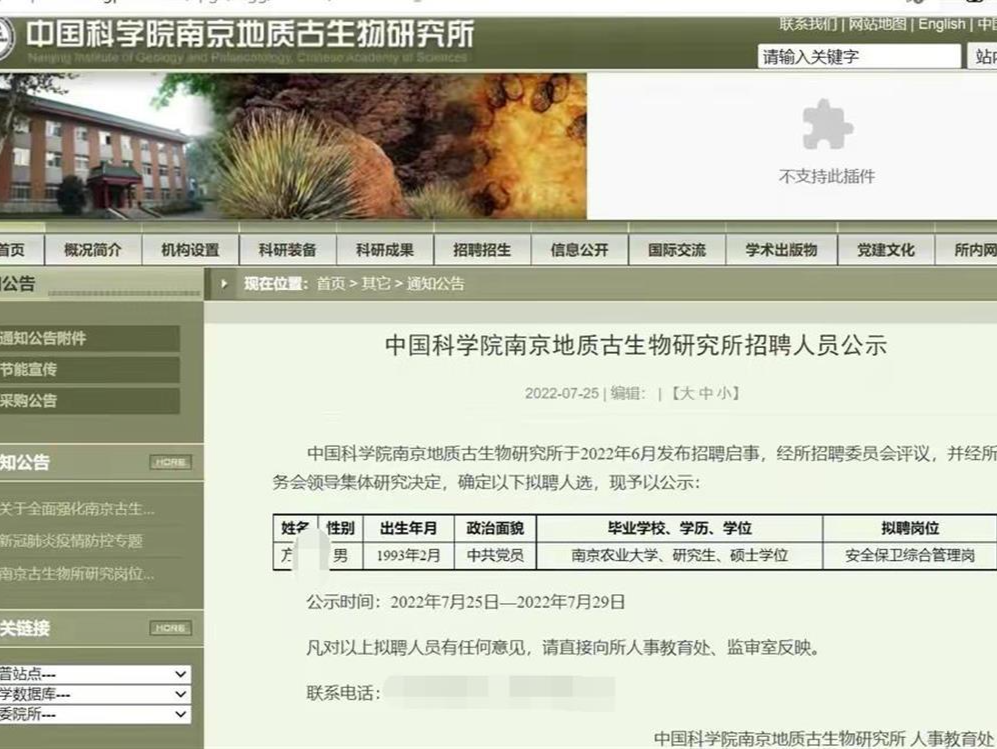
Task: Set font size to 中
Action: (705, 394)
